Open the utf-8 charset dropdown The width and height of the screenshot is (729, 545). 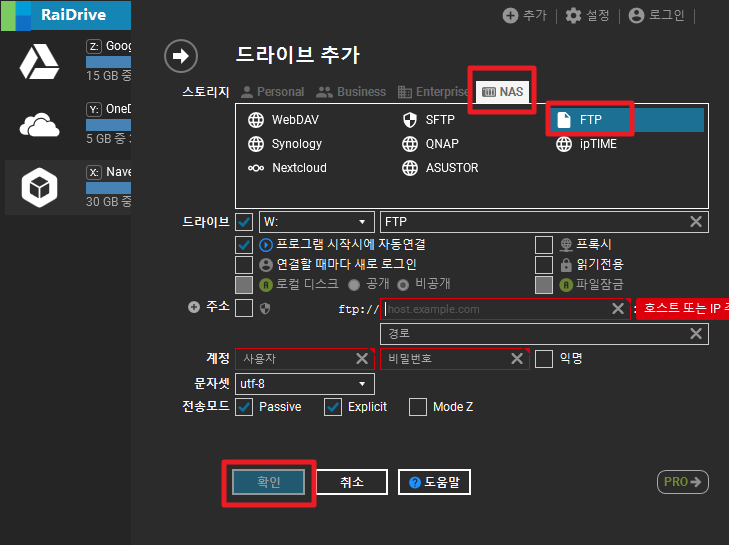[x=305, y=384]
